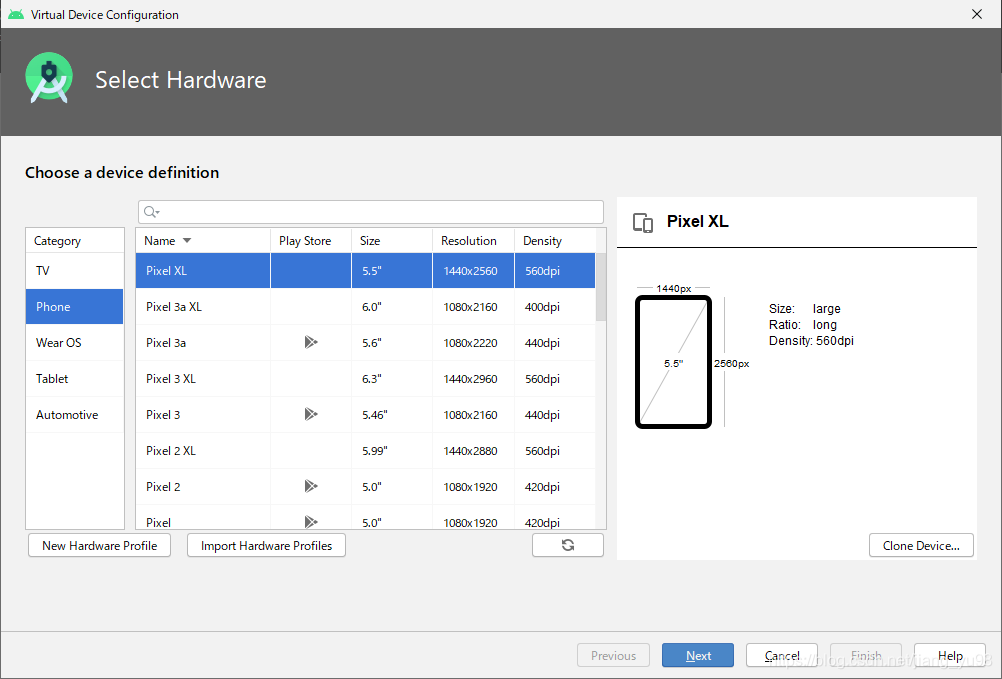This screenshot has height=679, width=1002.
Task: Click the Android Studio logo in header
Action: (49, 78)
